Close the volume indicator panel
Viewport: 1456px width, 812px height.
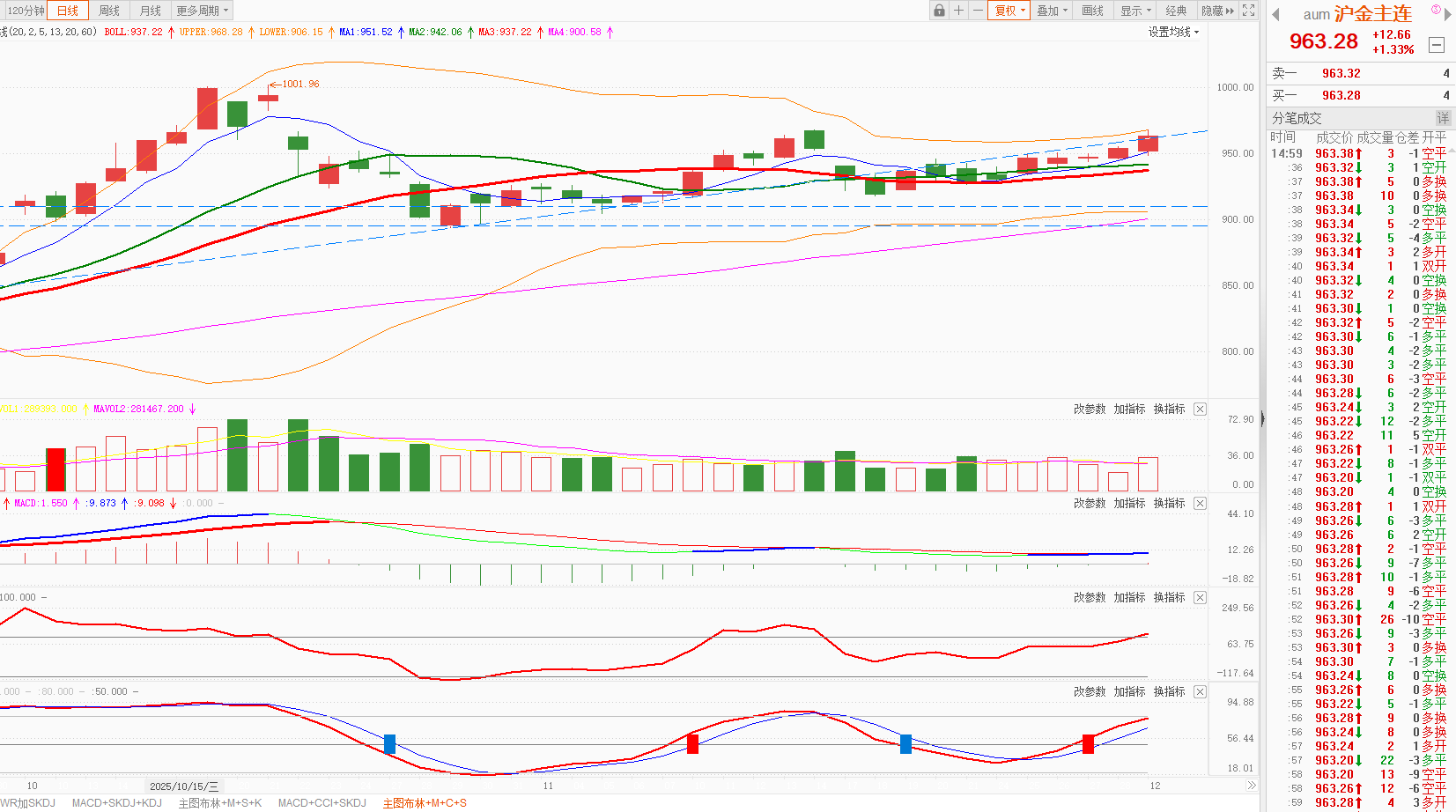(1200, 410)
